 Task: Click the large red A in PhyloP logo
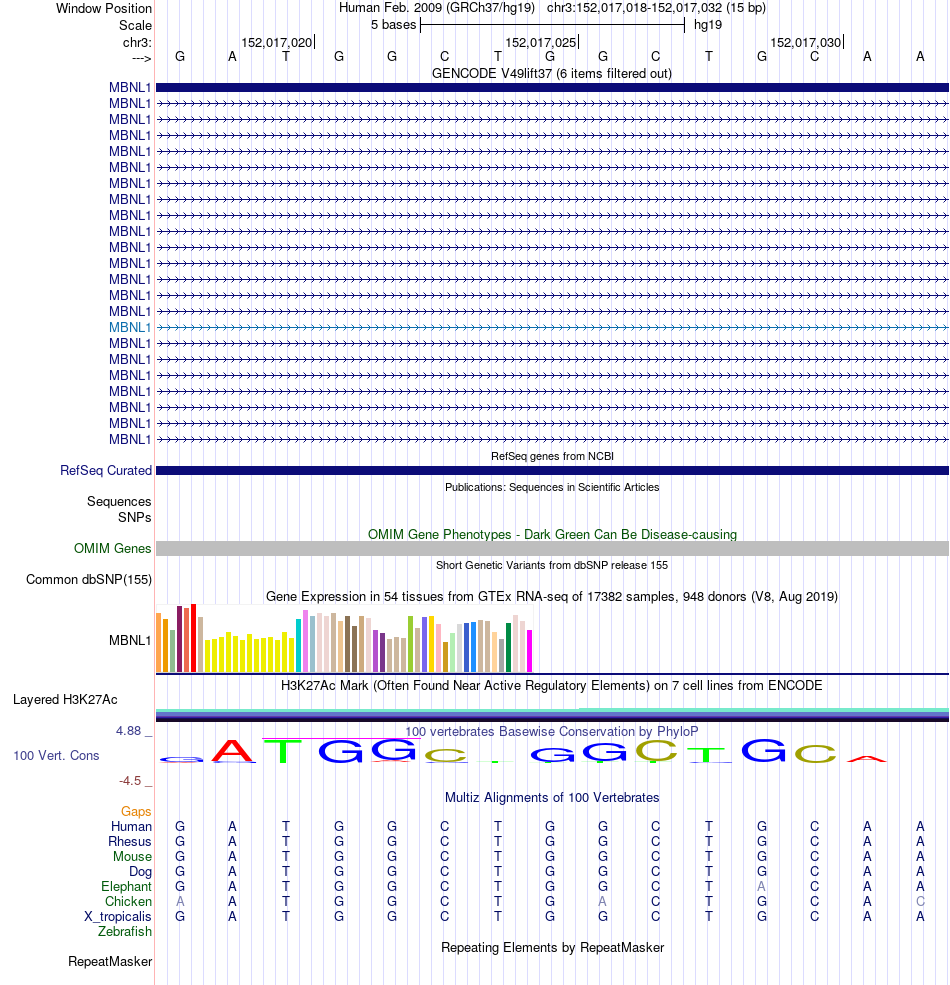[x=232, y=751]
